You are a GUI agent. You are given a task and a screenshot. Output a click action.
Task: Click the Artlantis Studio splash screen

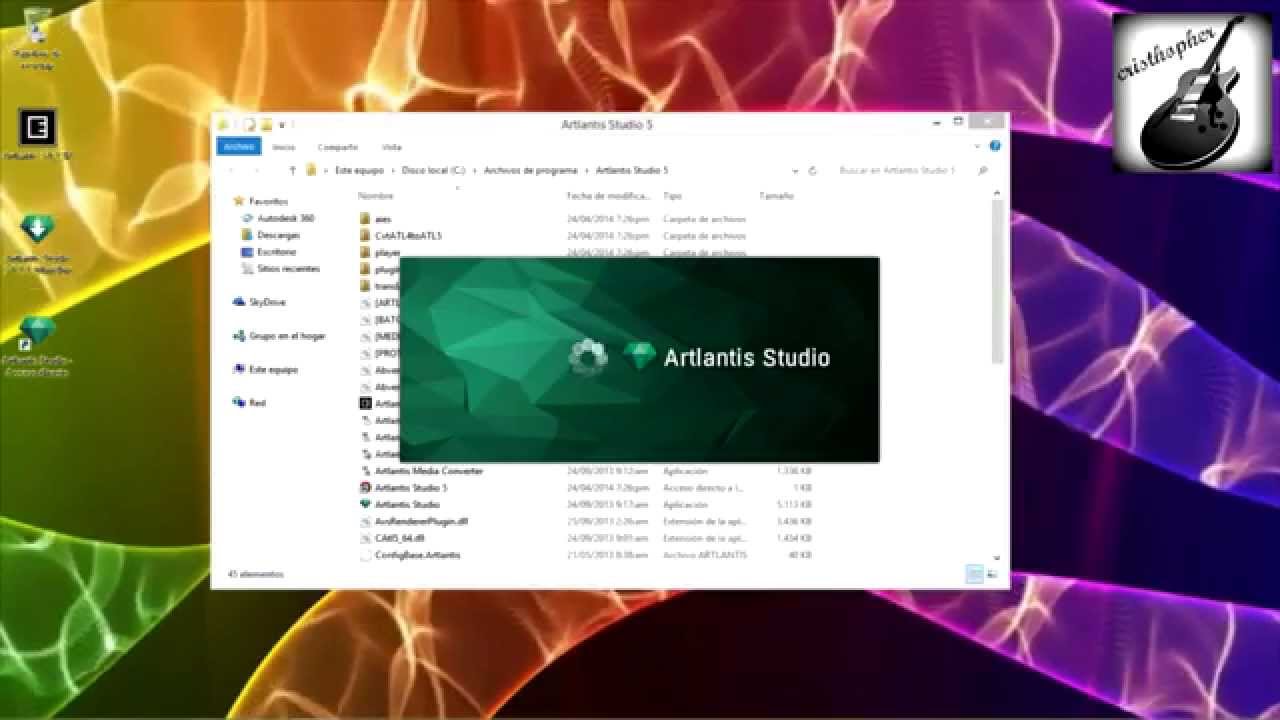(x=639, y=359)
